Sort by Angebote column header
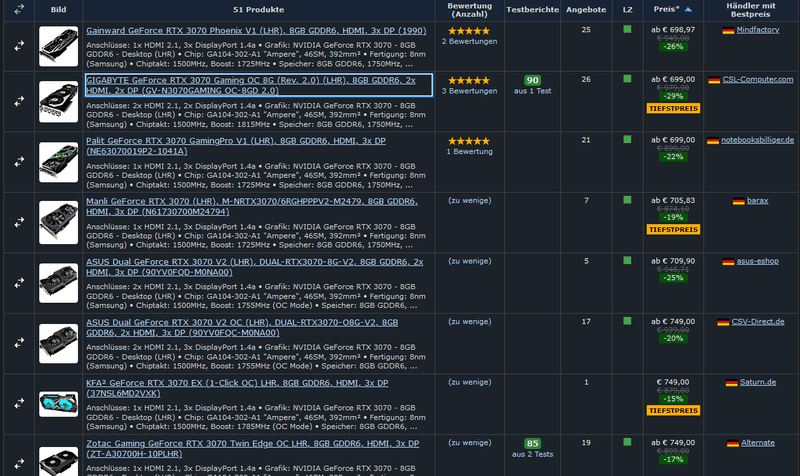 coord(586,10)
